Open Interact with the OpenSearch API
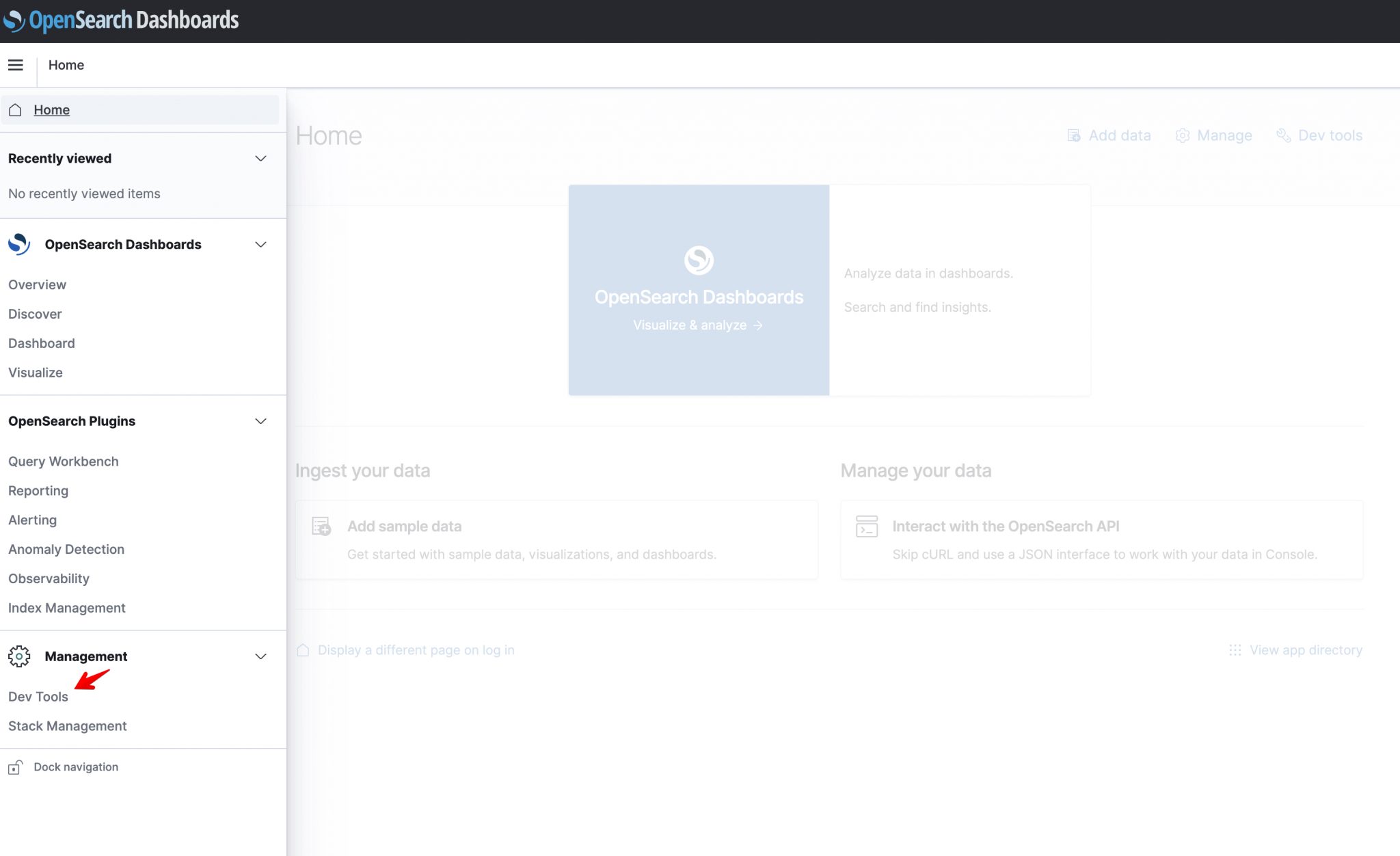This screenshot has width=1400, height=856. click(x=1006, y=526)
